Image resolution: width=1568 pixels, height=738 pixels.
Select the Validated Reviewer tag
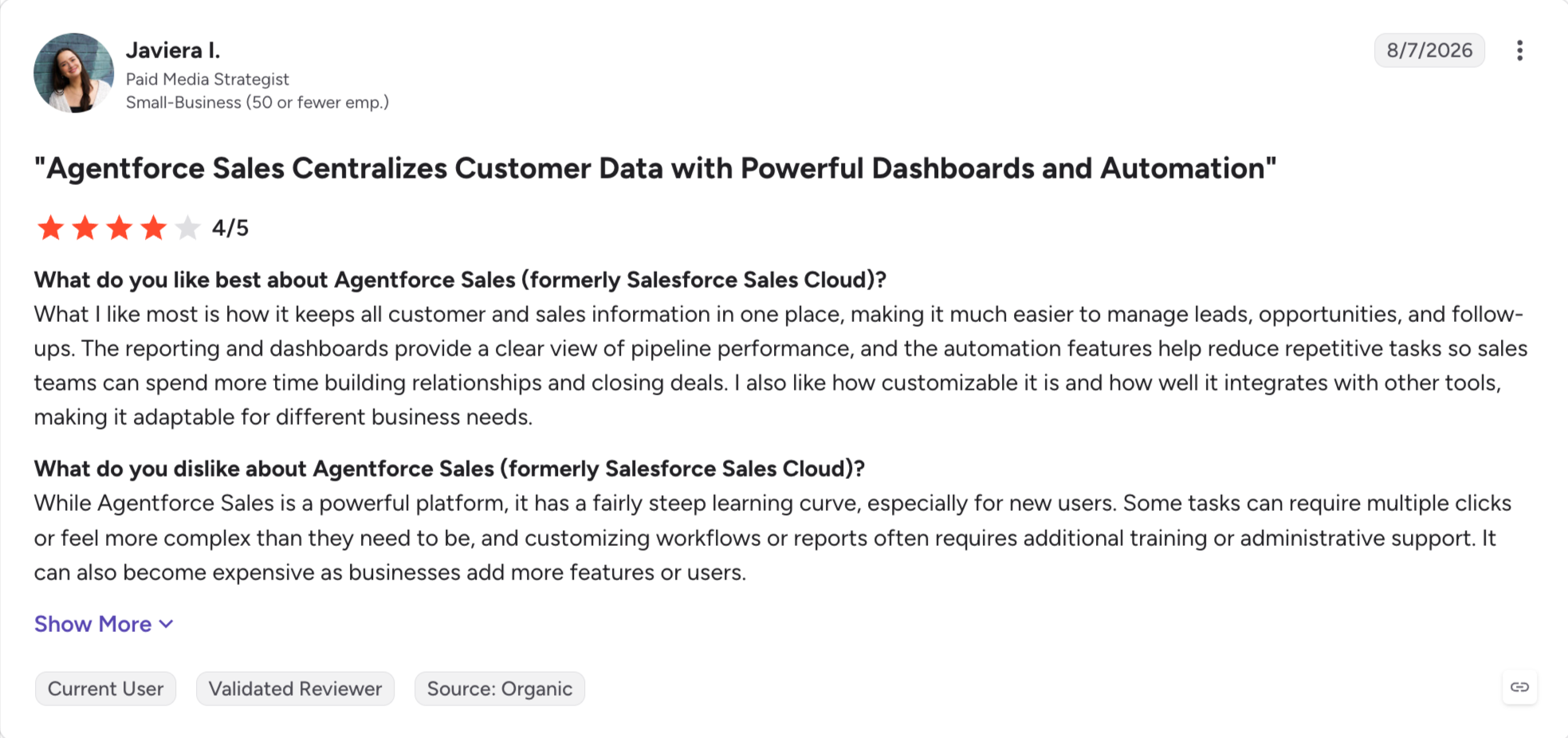click(295, 689)
